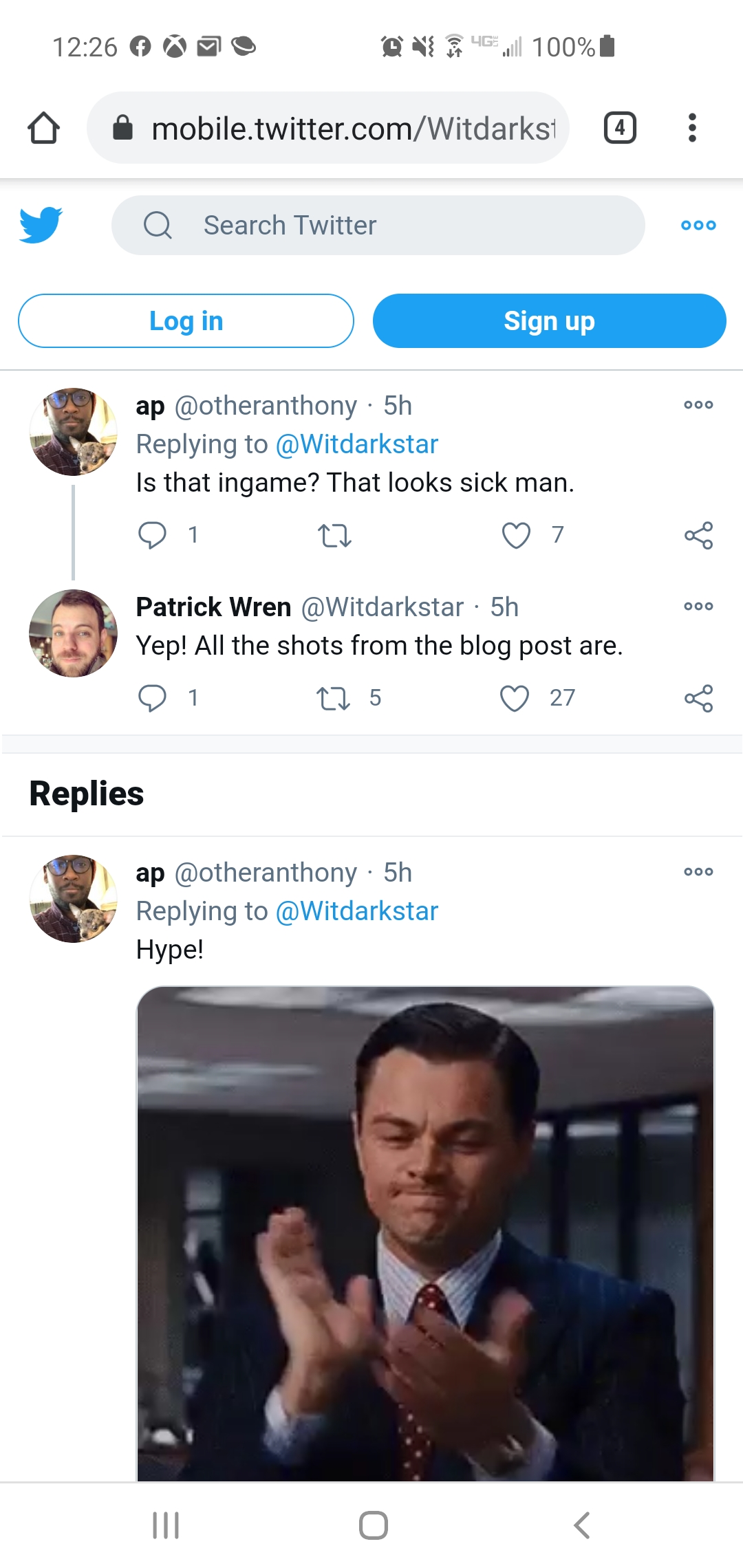Focus the Search Twitter field
This screenshot has height=1568, width=743.
point(378,225)
